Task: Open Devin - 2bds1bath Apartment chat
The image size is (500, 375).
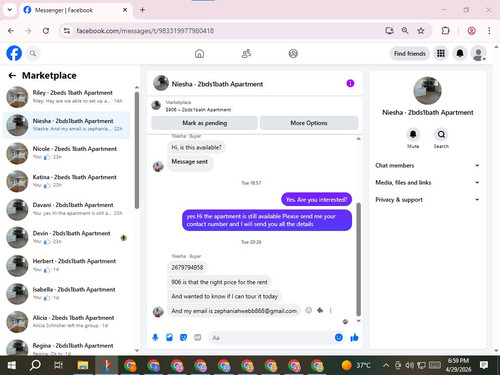Action: (x=66, y=237)
